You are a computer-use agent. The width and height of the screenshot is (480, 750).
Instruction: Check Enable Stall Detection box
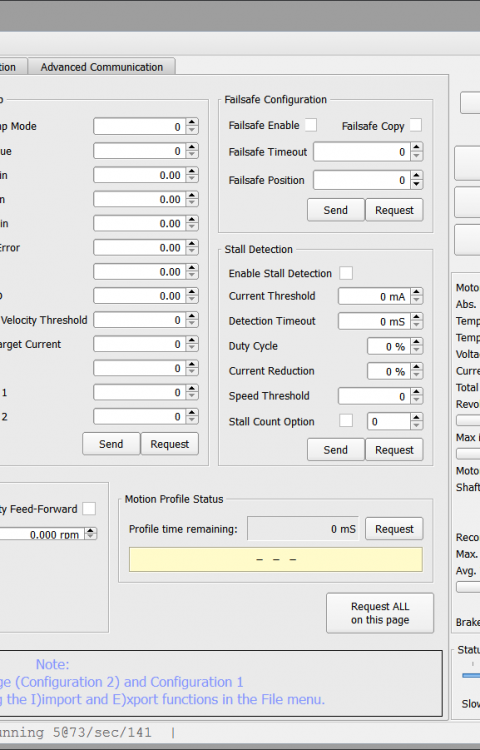(346, 273)
